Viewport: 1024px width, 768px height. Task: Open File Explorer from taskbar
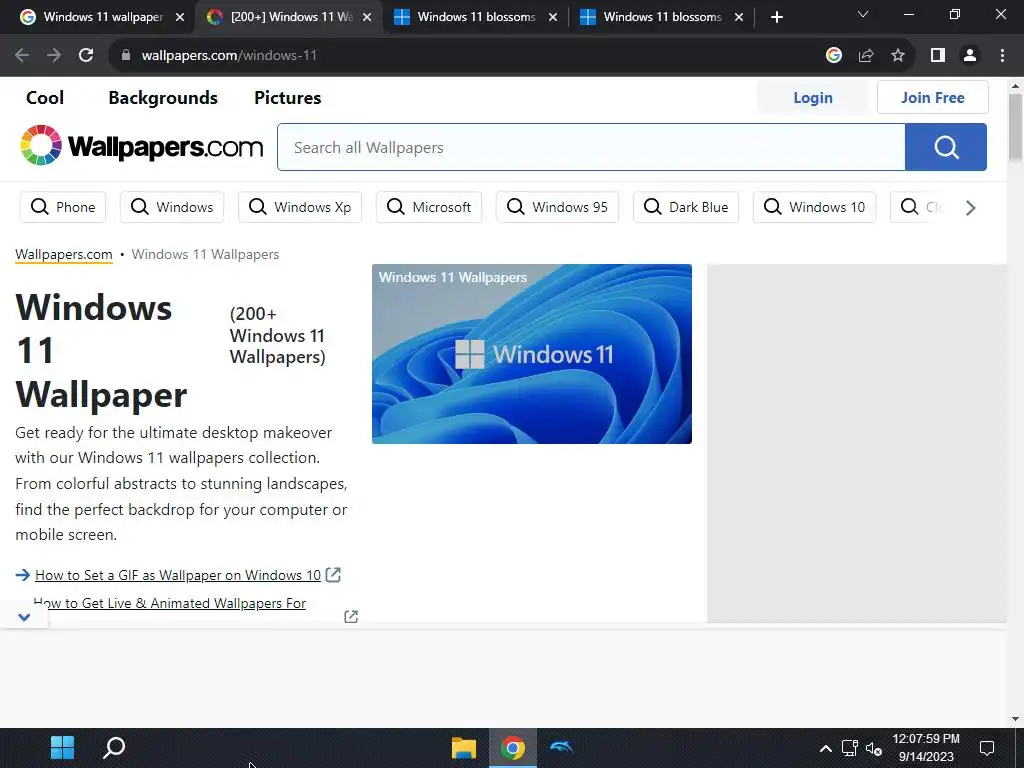464,748
